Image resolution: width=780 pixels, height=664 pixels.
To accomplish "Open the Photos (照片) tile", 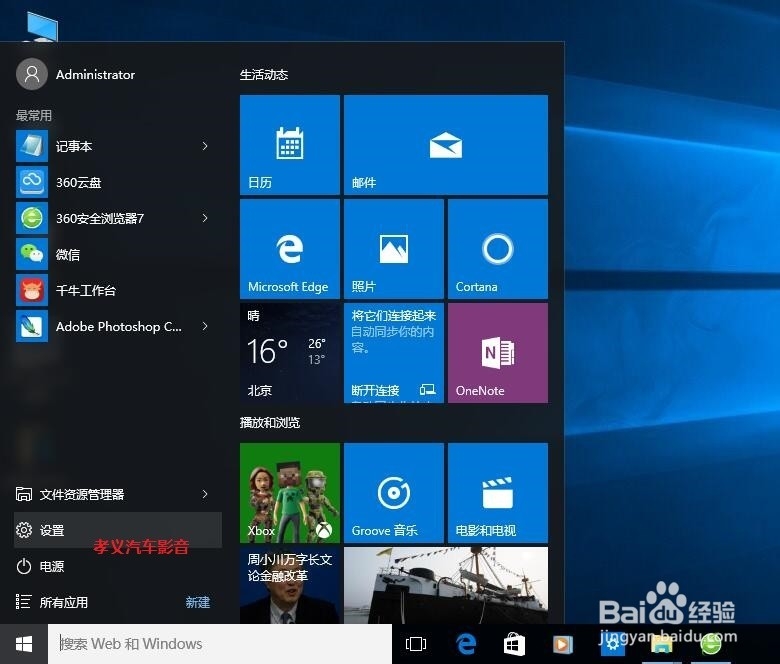I will click(393, 249).
